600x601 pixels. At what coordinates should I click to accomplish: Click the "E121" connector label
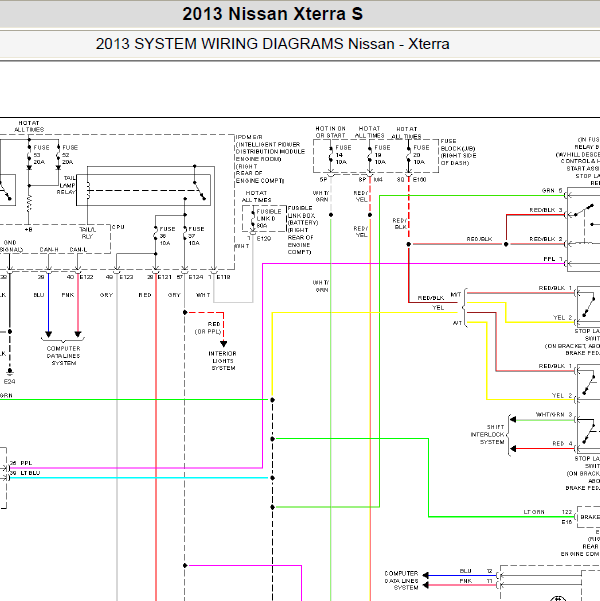(x=164, y=277)
